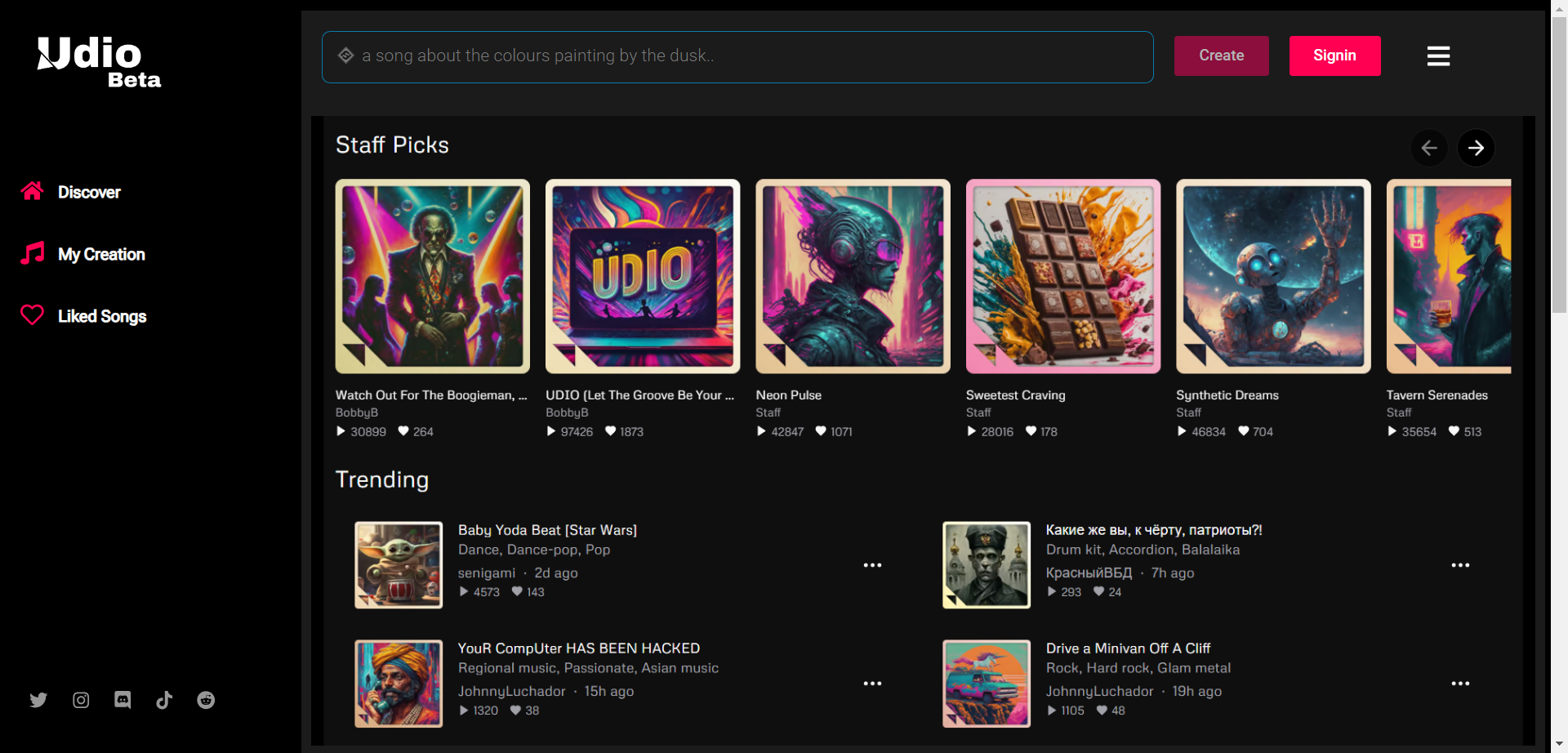This screenshot has height=753, width=1568.
Task: Open the Twitter social link icon
Action: [x=38, y=700]
